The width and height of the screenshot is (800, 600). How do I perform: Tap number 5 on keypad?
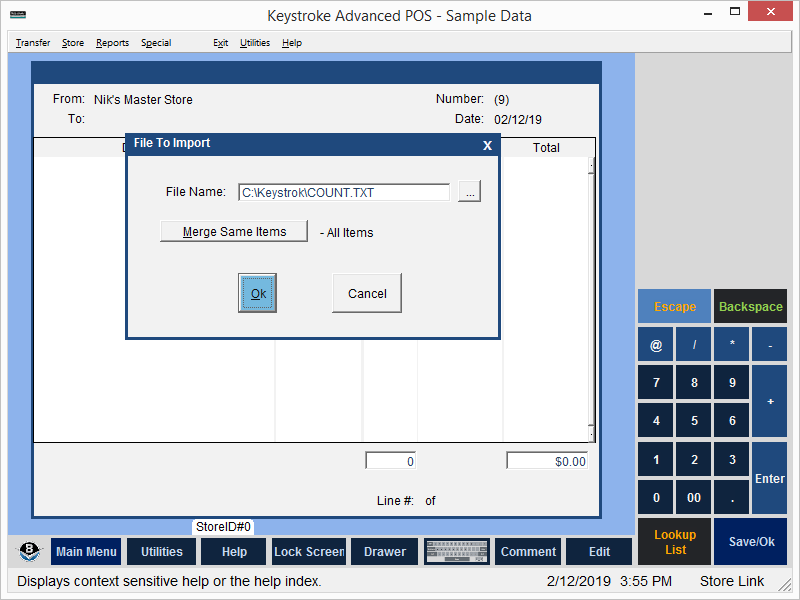click(x=694, y=420)
